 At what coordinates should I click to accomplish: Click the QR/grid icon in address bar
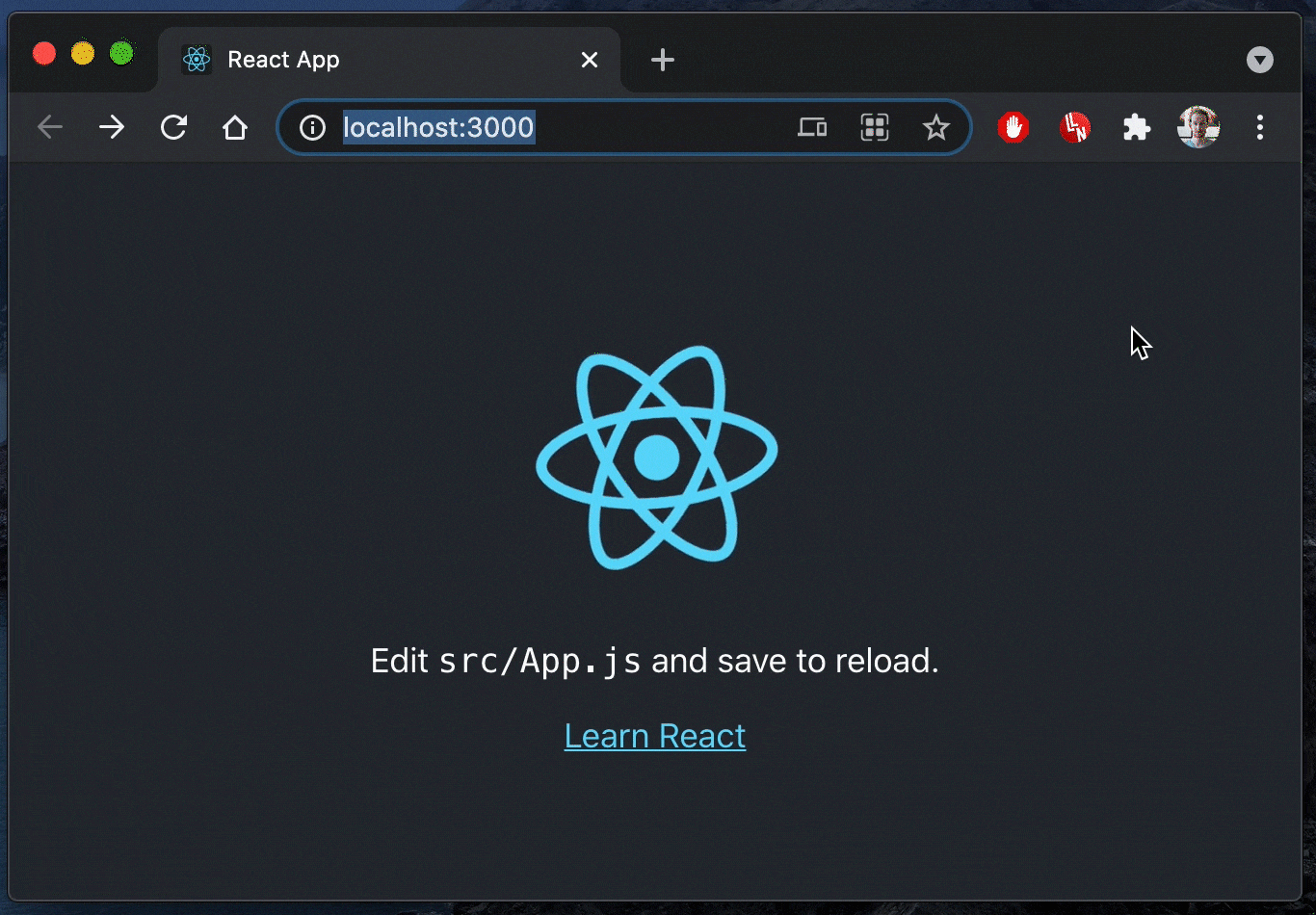(874, 127)
